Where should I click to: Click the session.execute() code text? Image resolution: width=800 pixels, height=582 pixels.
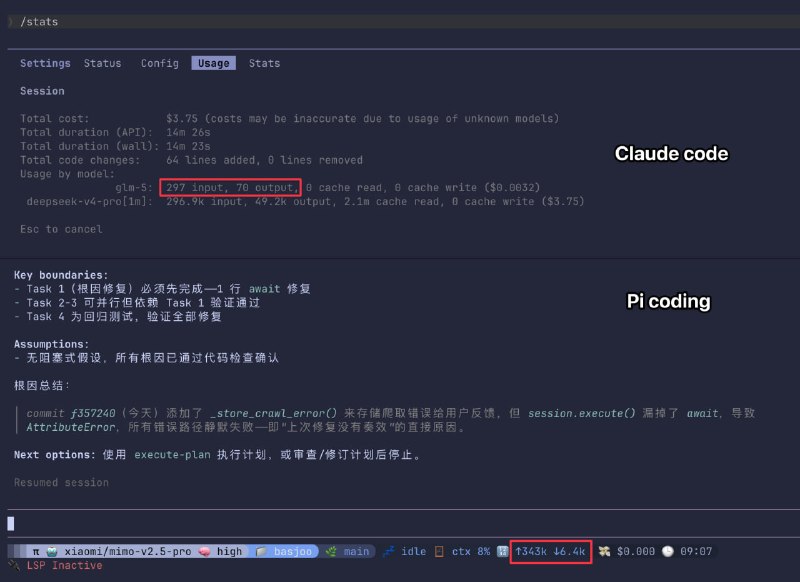pos(582,413)
